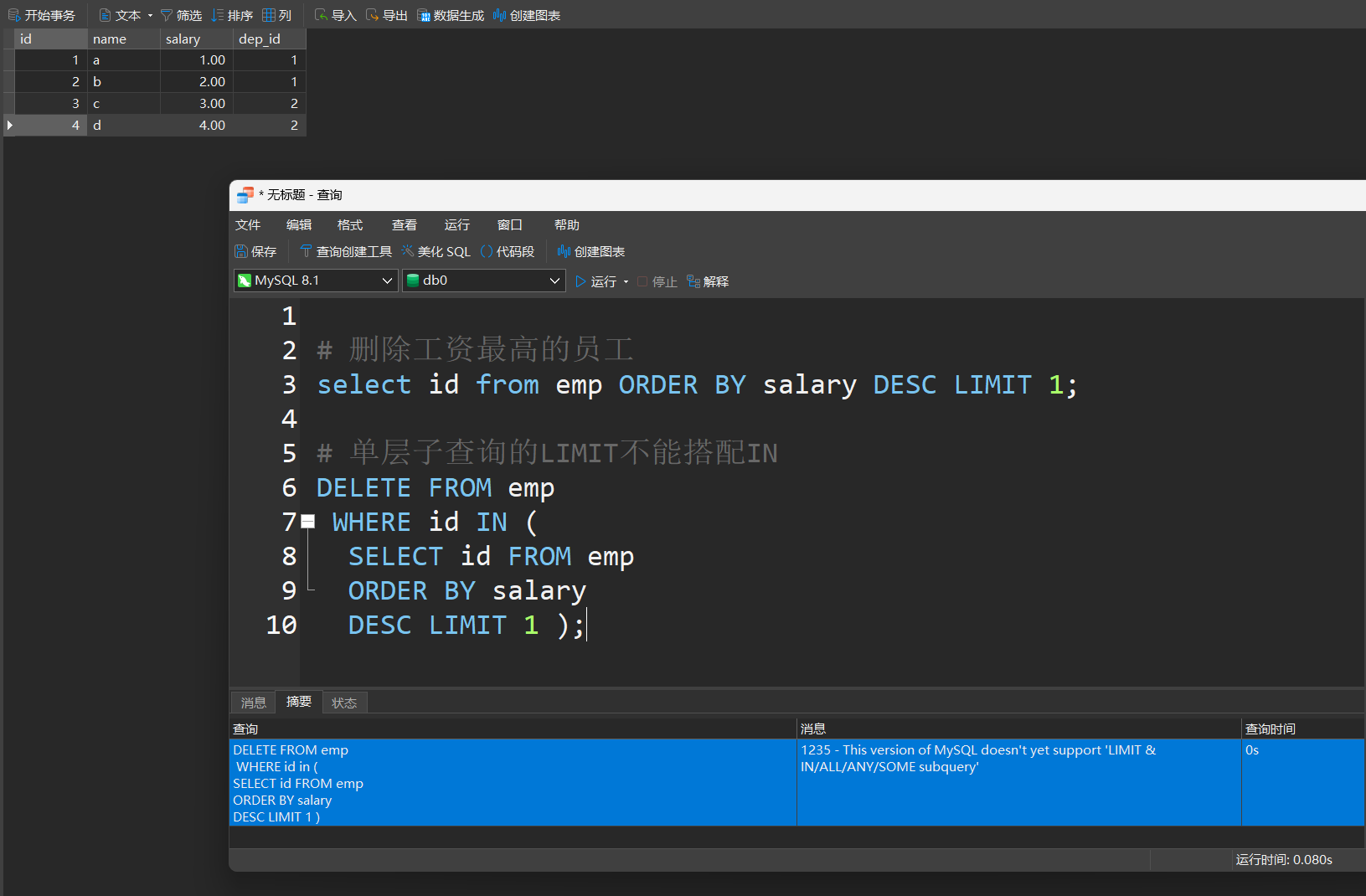Click 创建图表 in the query window toolbar
The height and width of the screenshot is (896, 1366).
coord(591,251)
